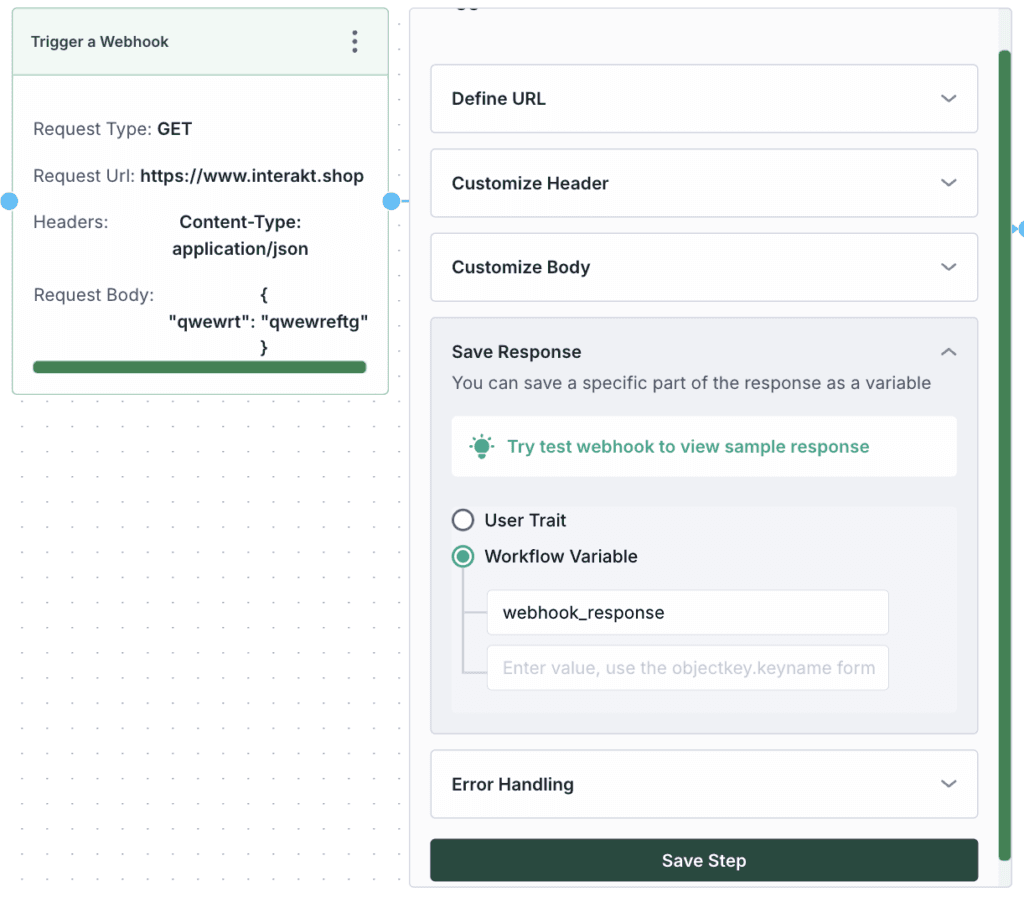Expand the Define URL section
Viewport: 1024px width, 902px height.
[x=948, y=99]
